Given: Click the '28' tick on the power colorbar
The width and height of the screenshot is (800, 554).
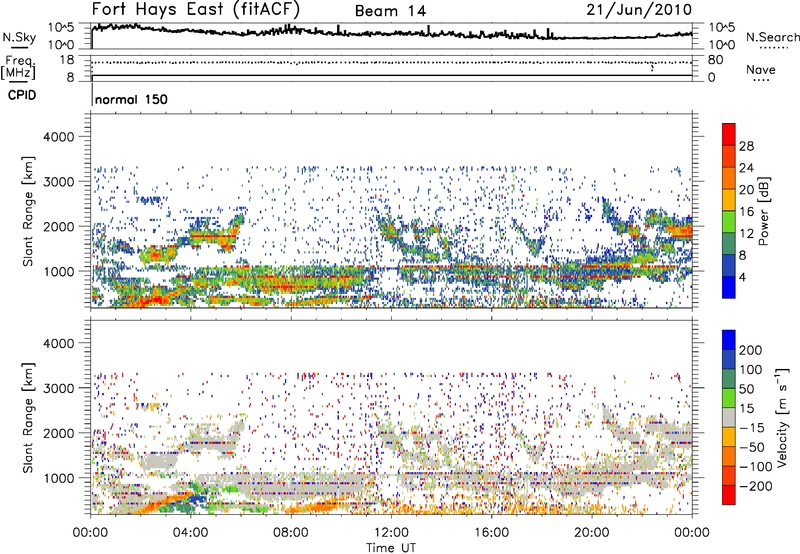Looking at the screenshot, I should [746, 146].
